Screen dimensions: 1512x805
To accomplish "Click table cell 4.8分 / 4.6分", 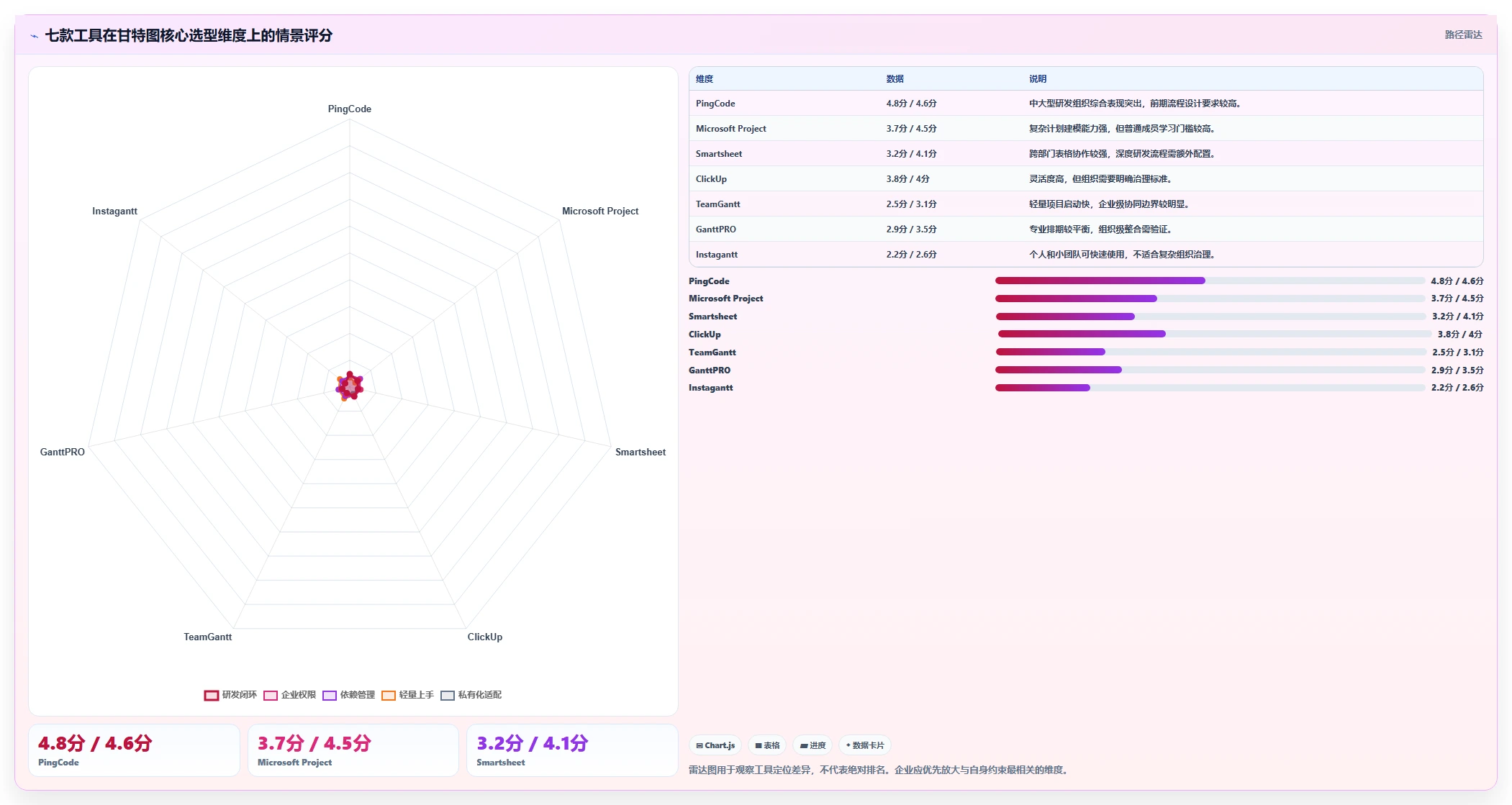I will 911,104.
